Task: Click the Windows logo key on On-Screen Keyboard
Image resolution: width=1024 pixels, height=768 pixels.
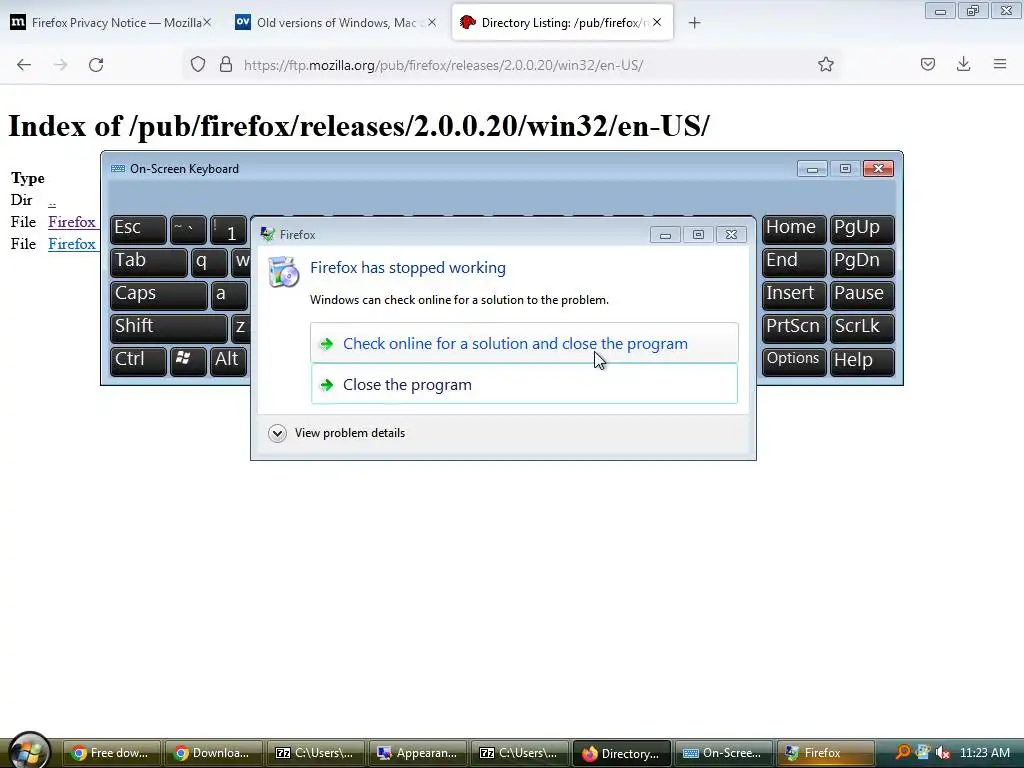Action: click(x=188, y=361)
